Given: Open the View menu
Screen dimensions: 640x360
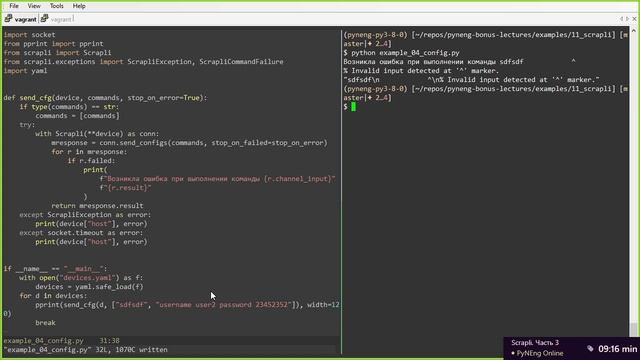Looking at the screenshot, I should click(x=34, y=6).
